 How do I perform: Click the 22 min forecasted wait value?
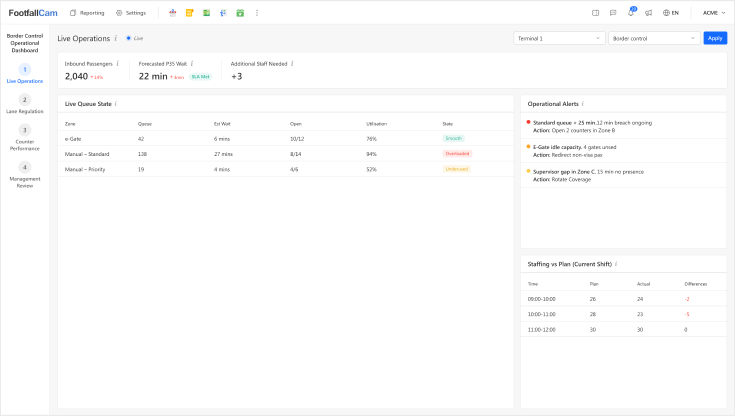coord(153,76)
